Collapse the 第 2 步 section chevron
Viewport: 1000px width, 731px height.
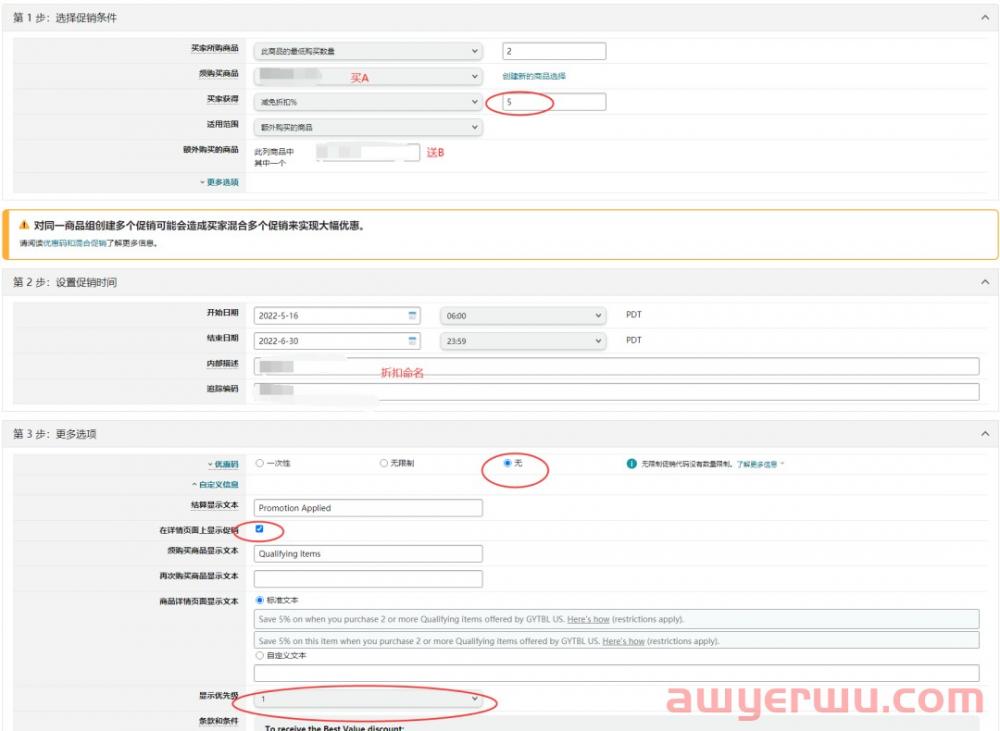(985, 282)
